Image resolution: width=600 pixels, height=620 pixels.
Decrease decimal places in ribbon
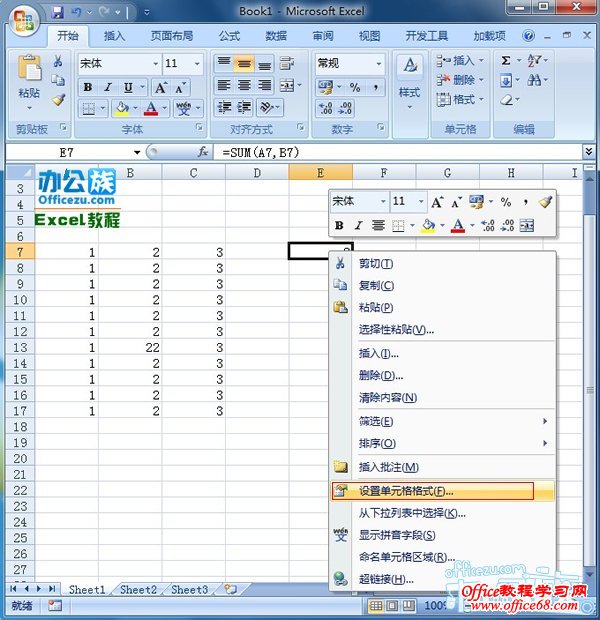coord(344,108)
